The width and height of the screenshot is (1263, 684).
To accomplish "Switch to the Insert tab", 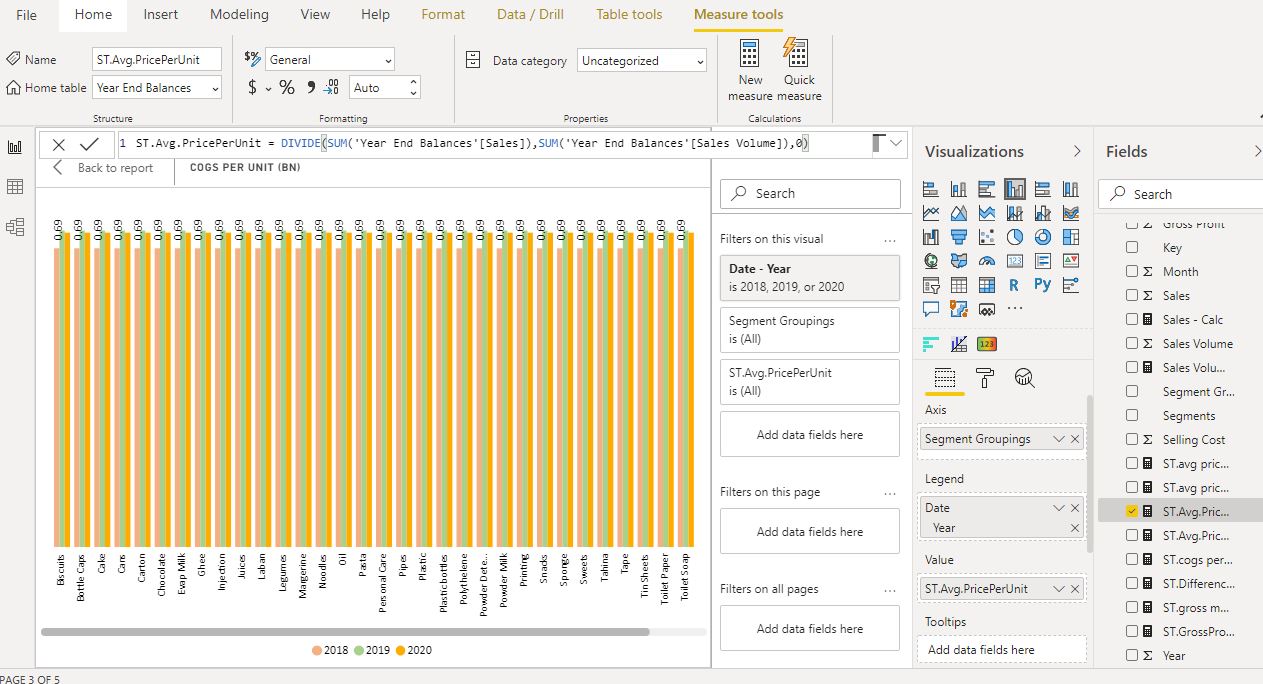I will tap(161, 15).
